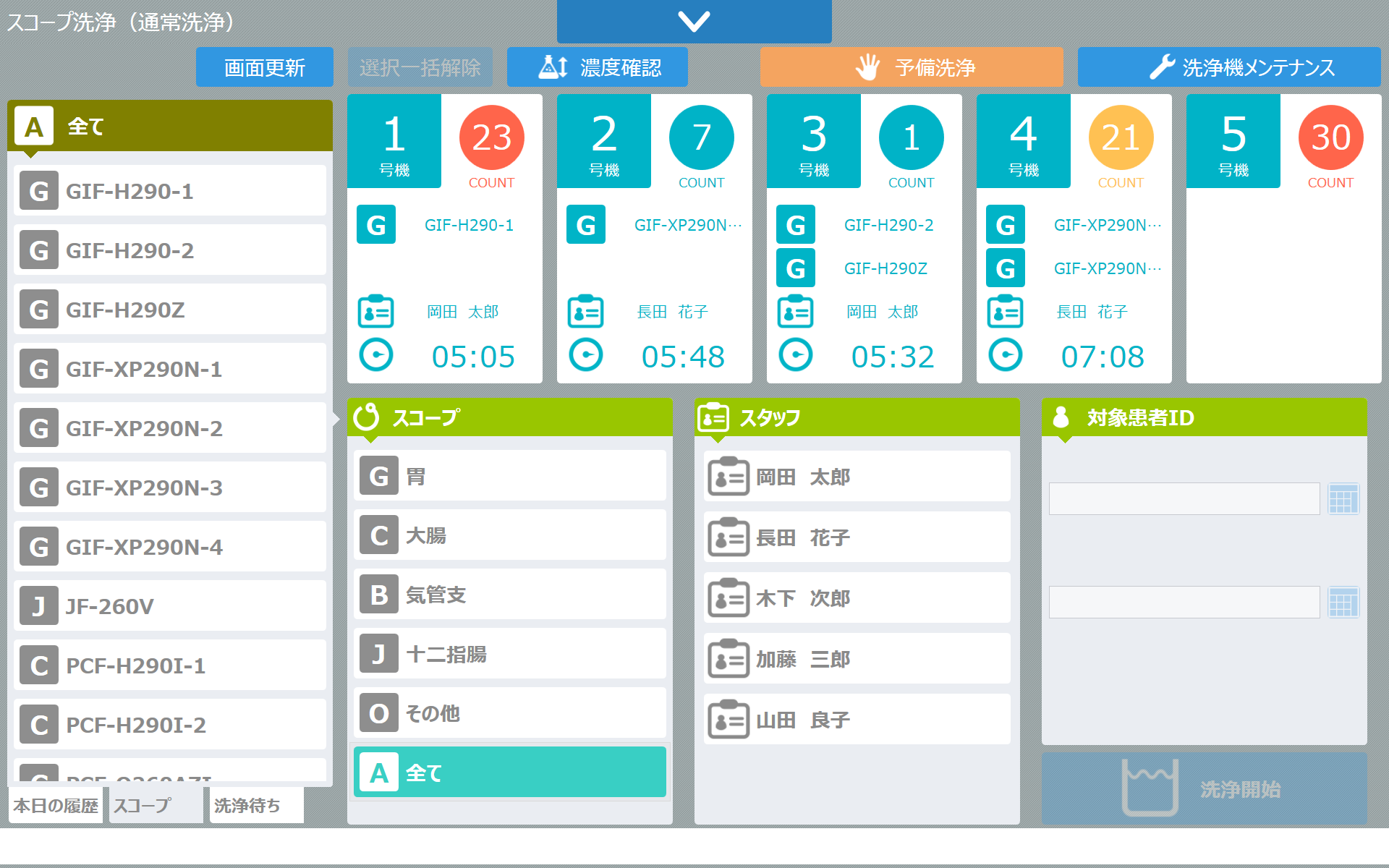Expand the top blue chevron dropdown panel
The width and height of the screenshot is (1389, 868).
click(694, 22)
